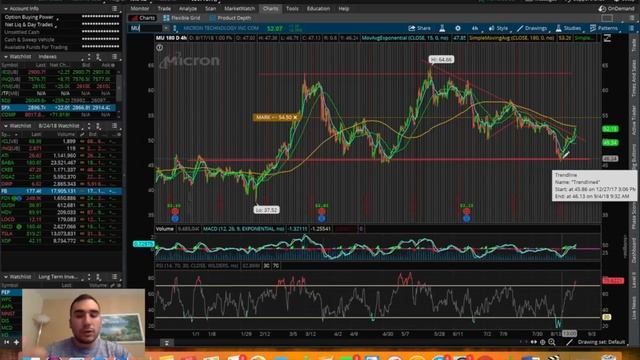
Task: Collapse the Long Term Inve... watchlist
Action: coord(6,277)
